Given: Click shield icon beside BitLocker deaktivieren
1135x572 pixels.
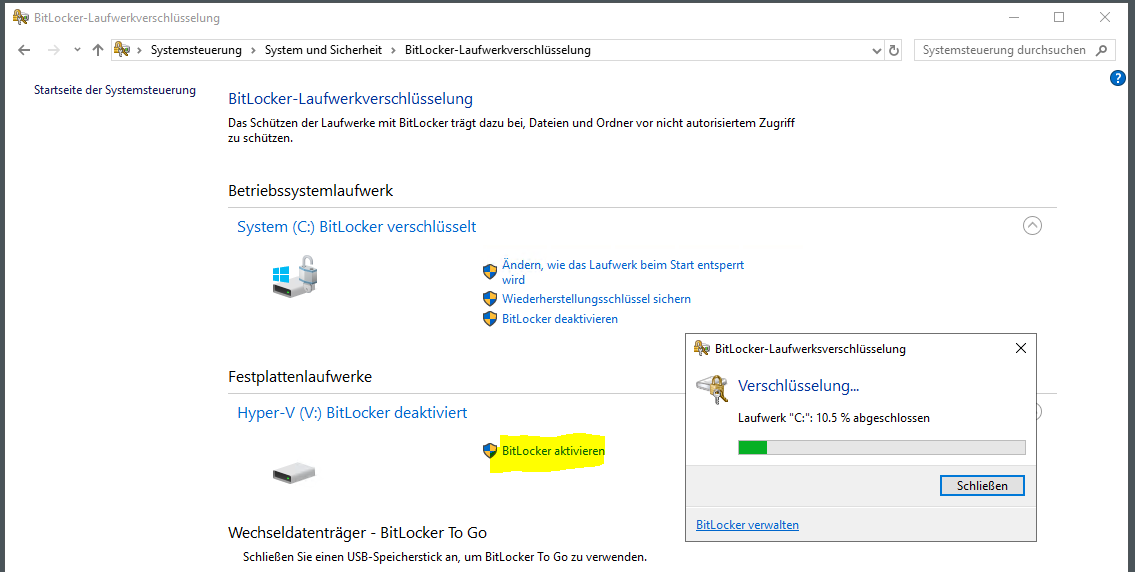Looking at the screenshot, I should pos(490,319).
